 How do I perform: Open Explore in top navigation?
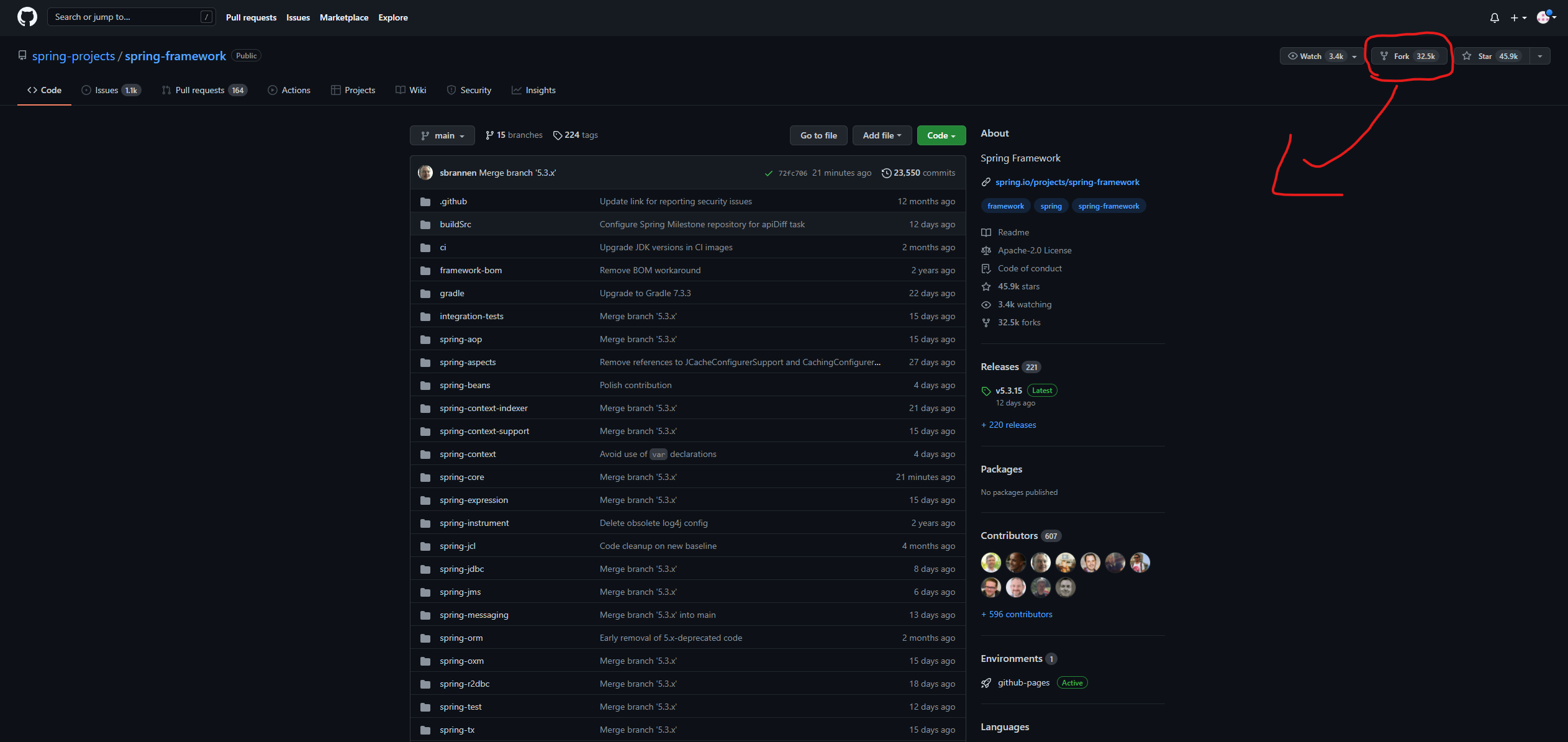[393, 17]
